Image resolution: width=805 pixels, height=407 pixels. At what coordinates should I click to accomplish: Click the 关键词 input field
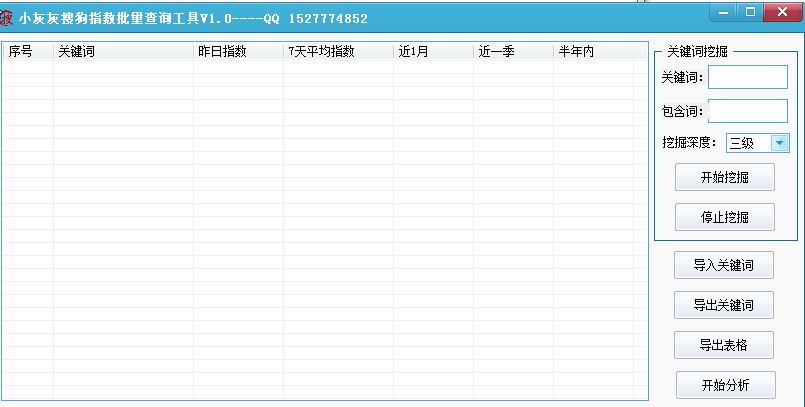pyautogui.click(x=747, y=77)
